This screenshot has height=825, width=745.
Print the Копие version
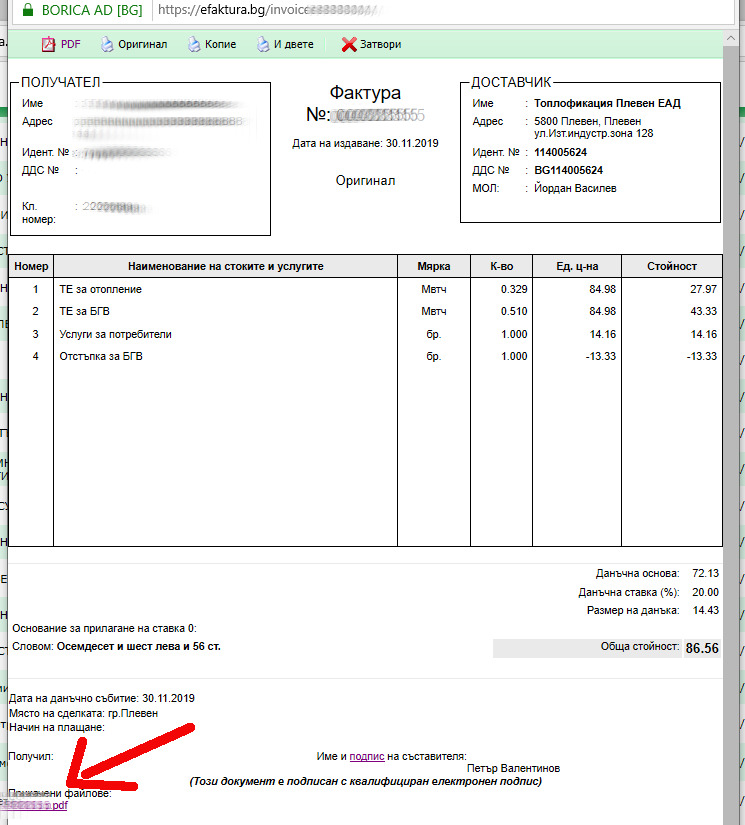coord(220,45)
